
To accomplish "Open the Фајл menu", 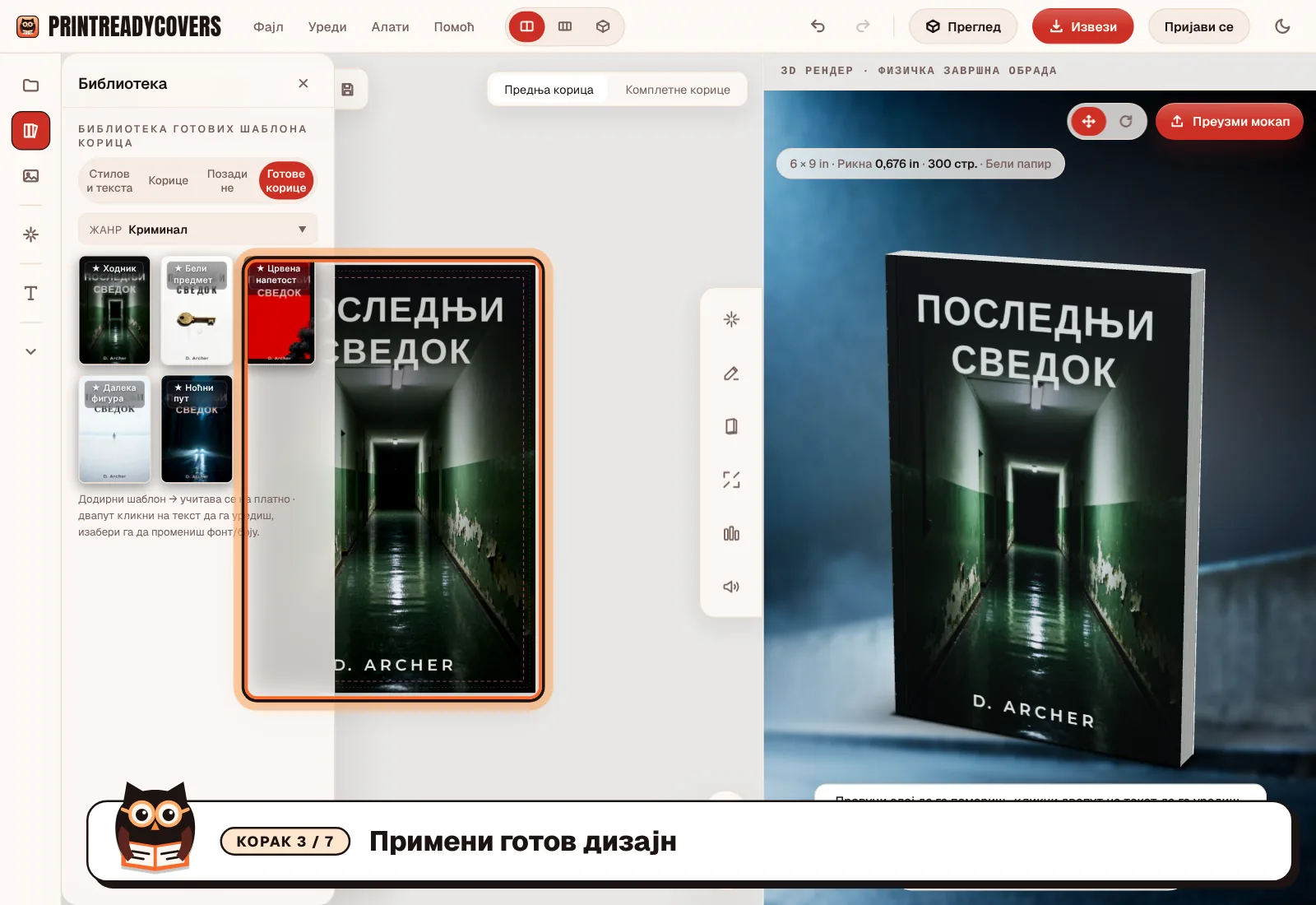I will [268, 26].
